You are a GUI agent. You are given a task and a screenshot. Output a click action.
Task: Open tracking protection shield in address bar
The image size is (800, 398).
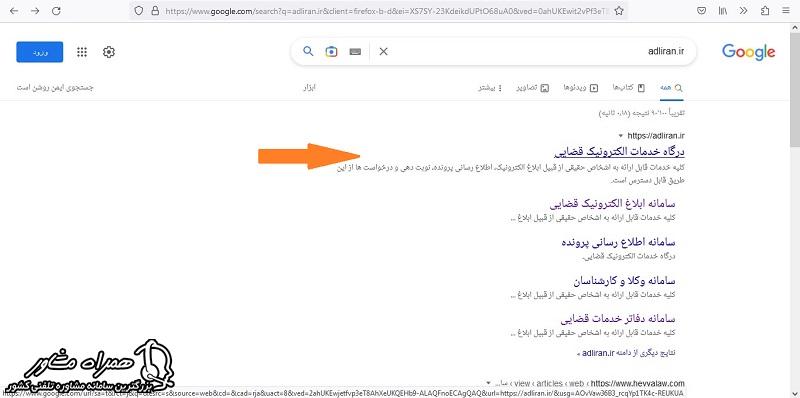(139, 11)
